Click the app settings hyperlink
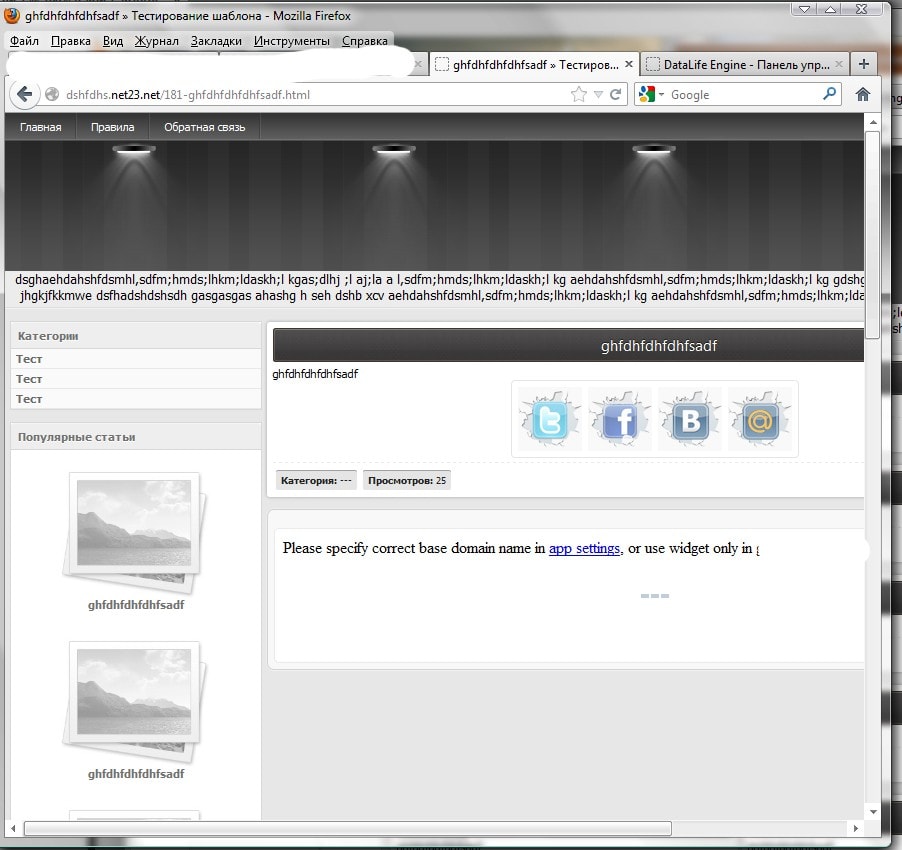 click(x=584, y=548)
